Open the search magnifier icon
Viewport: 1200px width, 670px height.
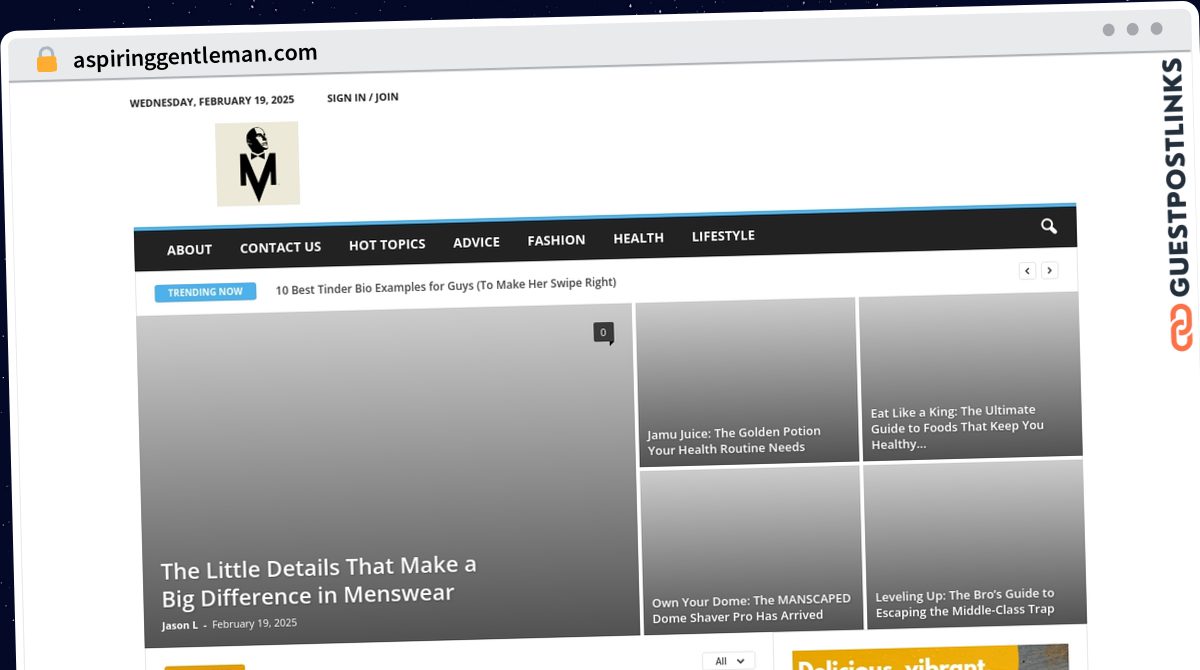coord(1048,226)
